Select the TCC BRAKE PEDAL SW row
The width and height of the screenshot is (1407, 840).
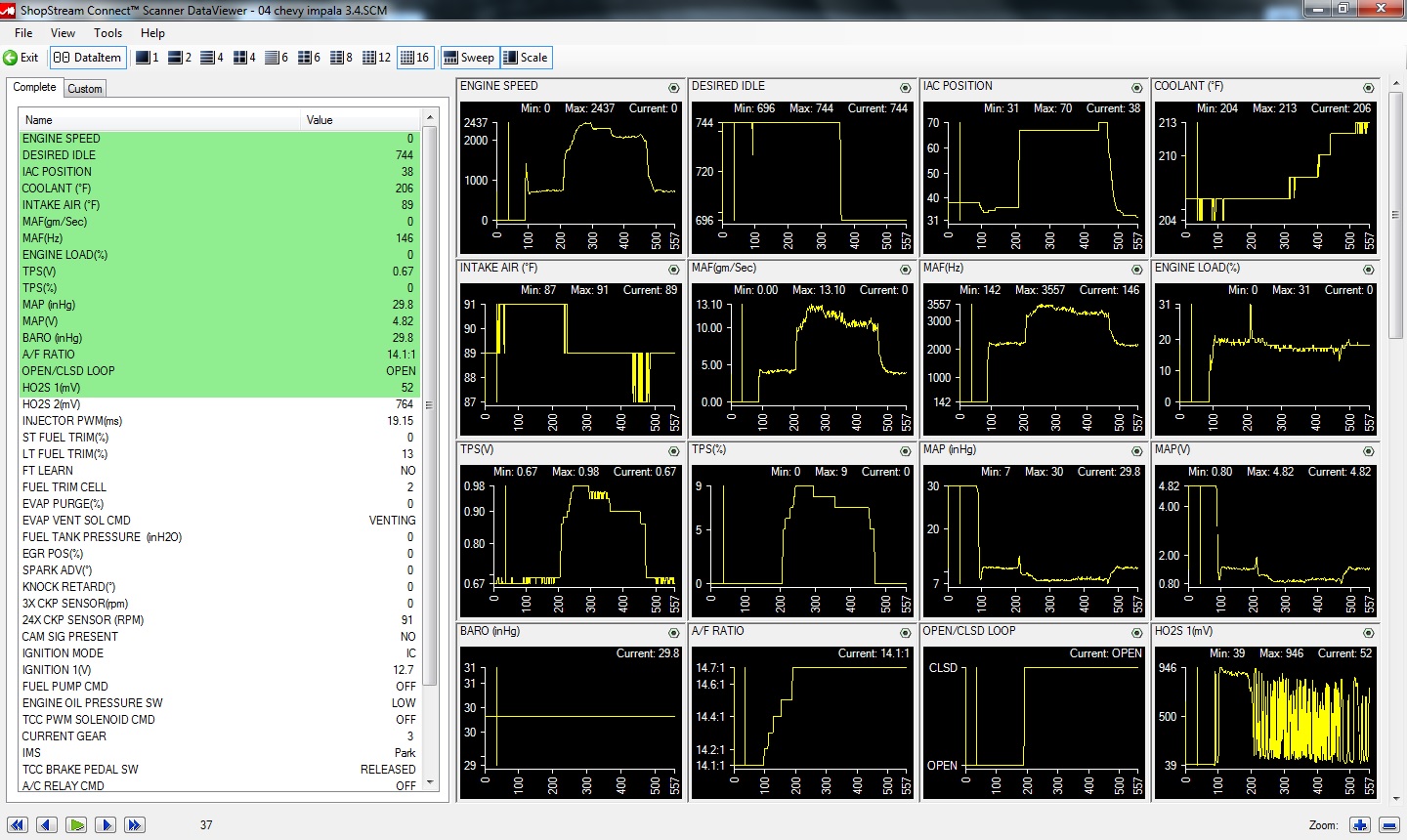219,770
